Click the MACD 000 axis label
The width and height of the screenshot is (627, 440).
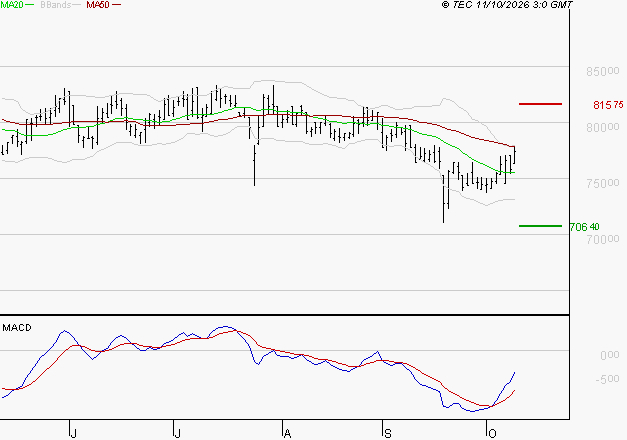click(610, 355)
